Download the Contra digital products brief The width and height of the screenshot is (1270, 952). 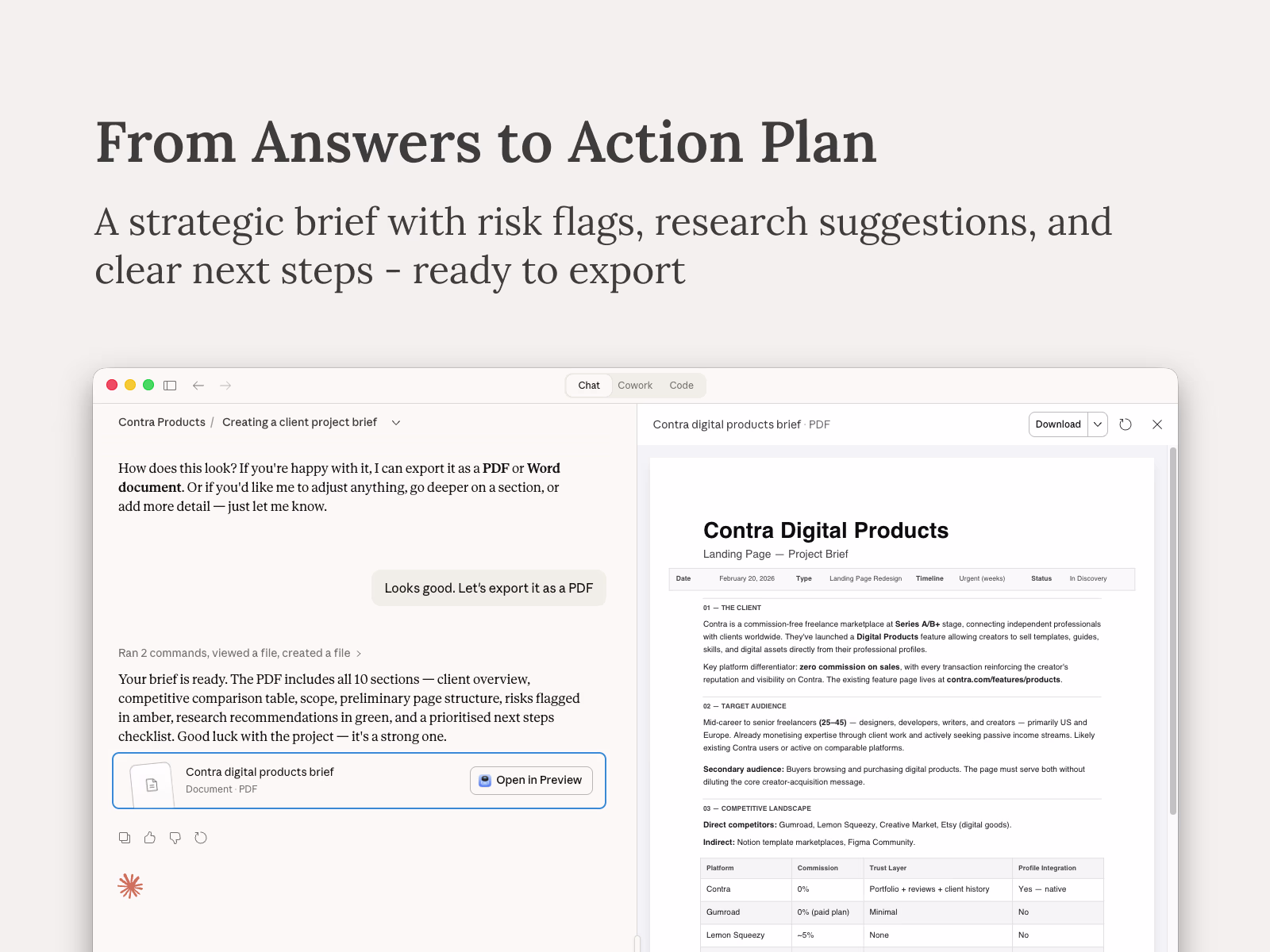1058,424
